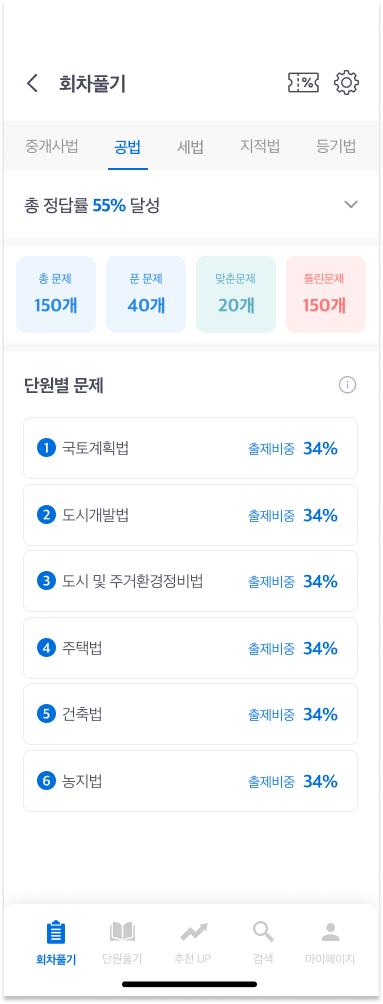Open unit 1 국토계획법
Viewport: 383px width, 1004px height.
tap(190, 448)
